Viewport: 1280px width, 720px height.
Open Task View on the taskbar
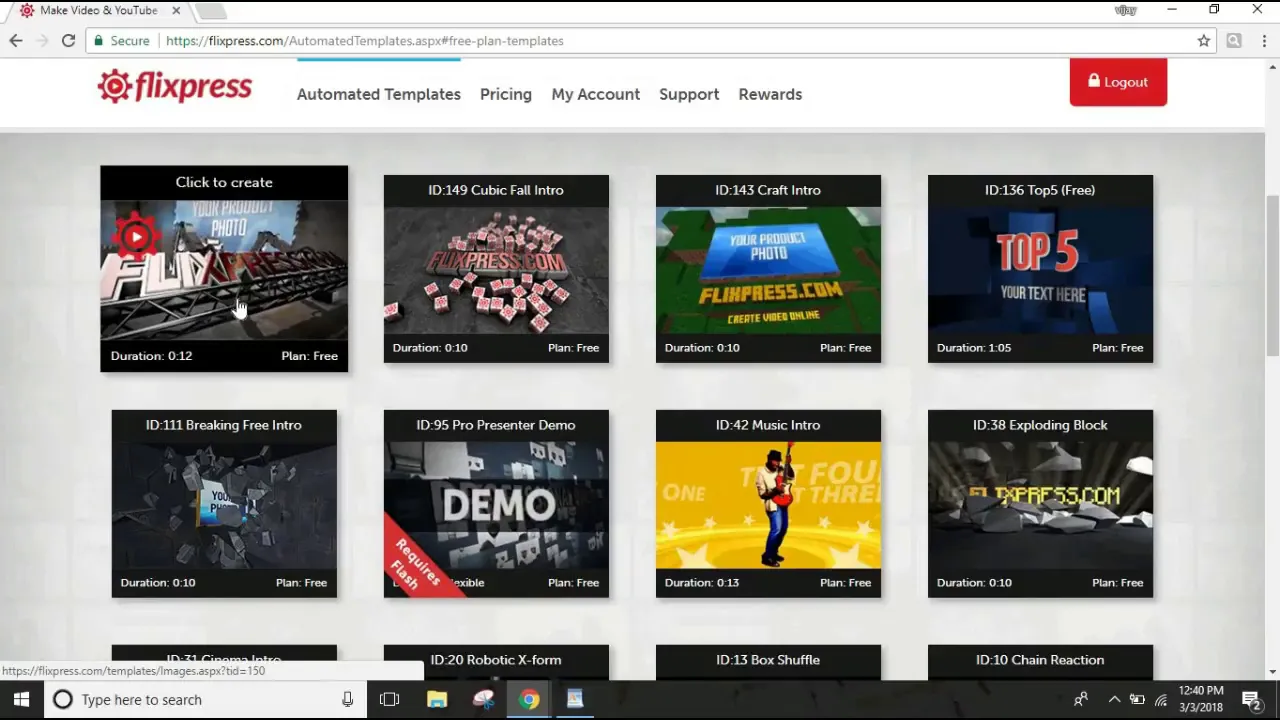(389, 700)
